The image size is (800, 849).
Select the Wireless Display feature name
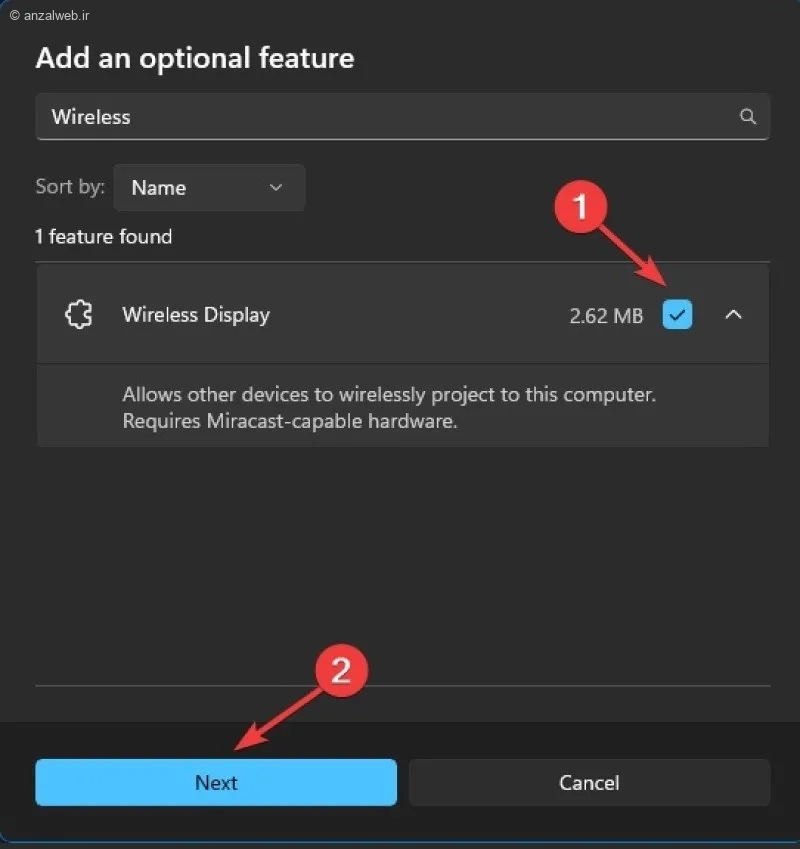tap(196, 315)
